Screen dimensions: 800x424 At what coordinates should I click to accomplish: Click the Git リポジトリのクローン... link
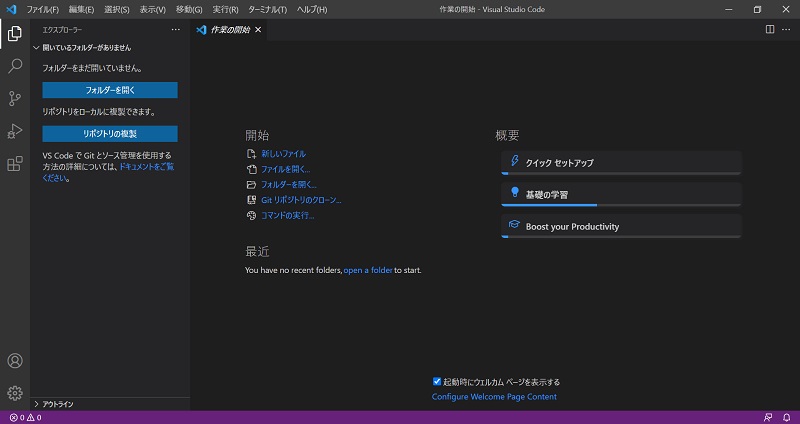[301, 200]
